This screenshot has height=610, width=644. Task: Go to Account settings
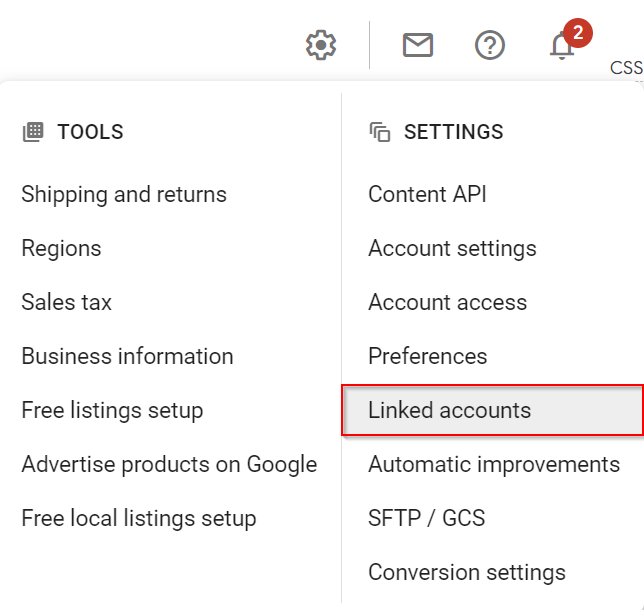click(452, 249)
